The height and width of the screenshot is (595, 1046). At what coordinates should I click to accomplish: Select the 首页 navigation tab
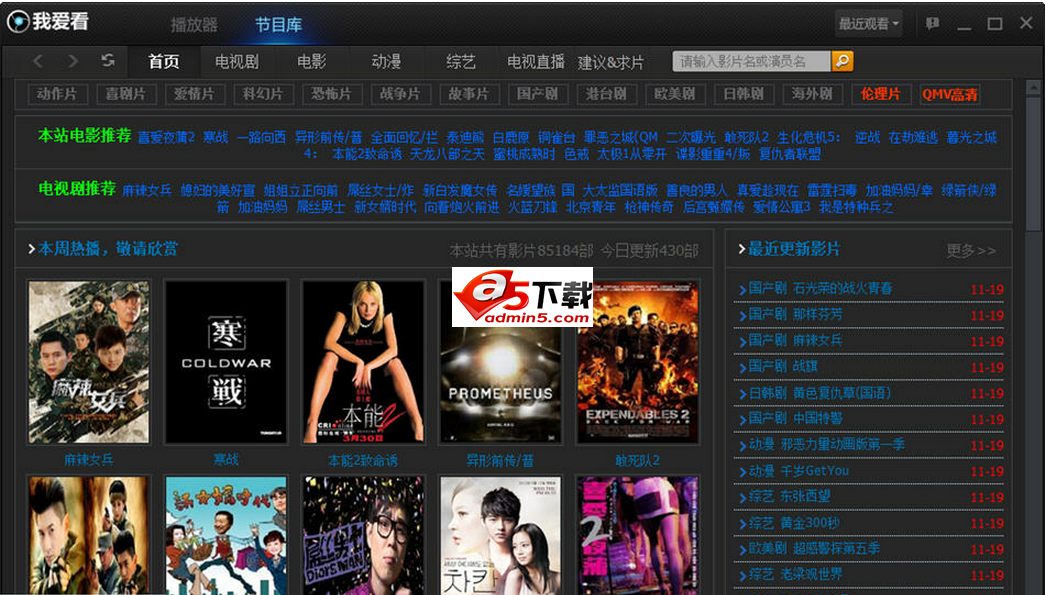163,62
